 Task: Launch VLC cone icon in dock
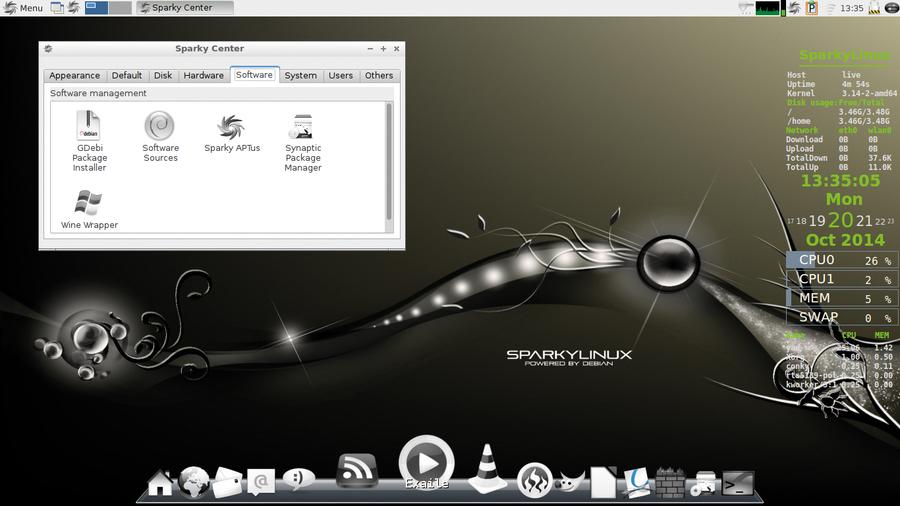[487, 469]
